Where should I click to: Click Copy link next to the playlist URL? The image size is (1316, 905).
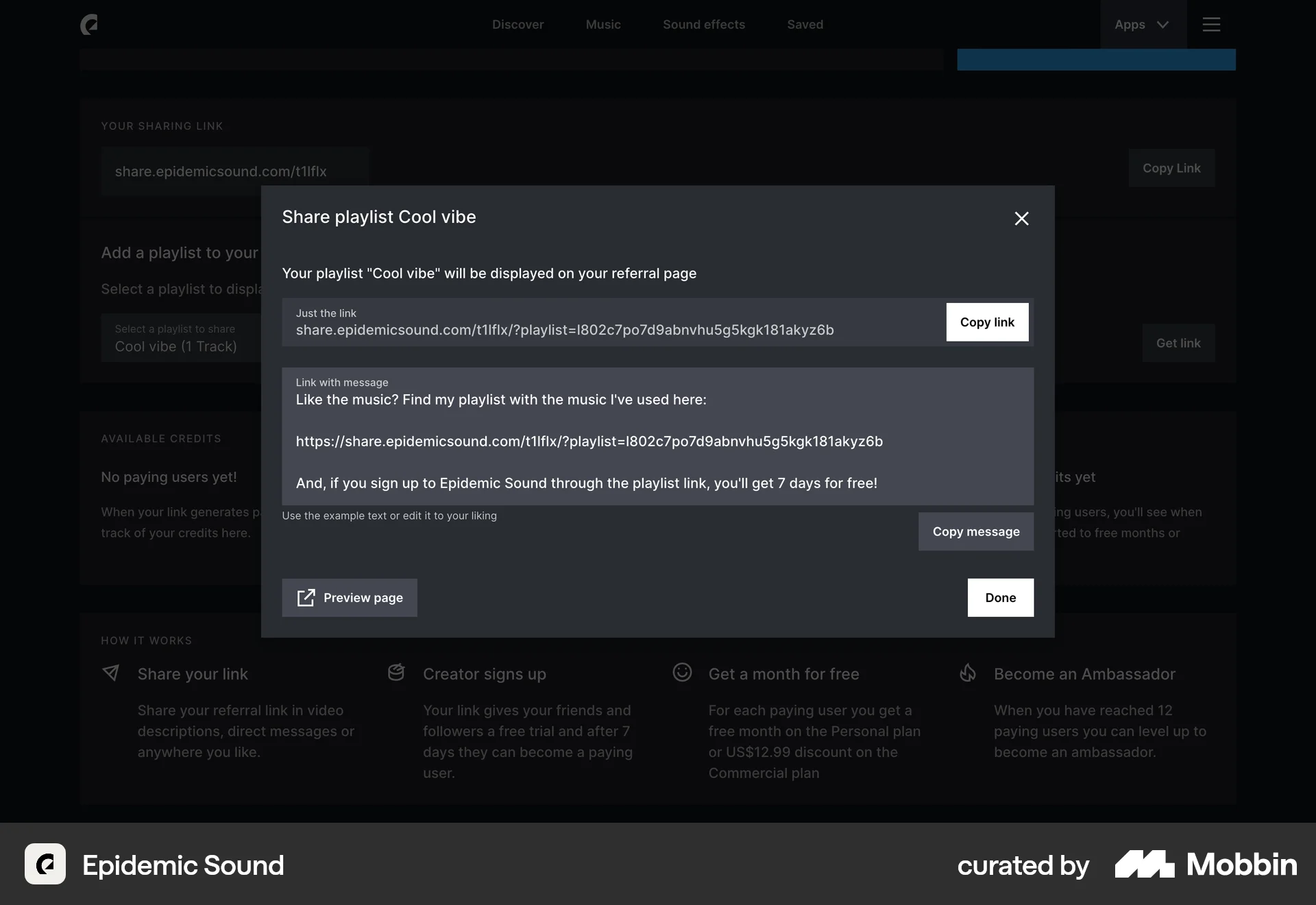pos(986,322)
